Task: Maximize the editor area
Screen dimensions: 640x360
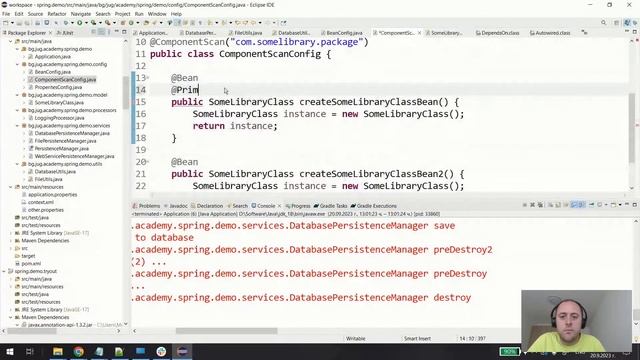Action: coord(635,32)
